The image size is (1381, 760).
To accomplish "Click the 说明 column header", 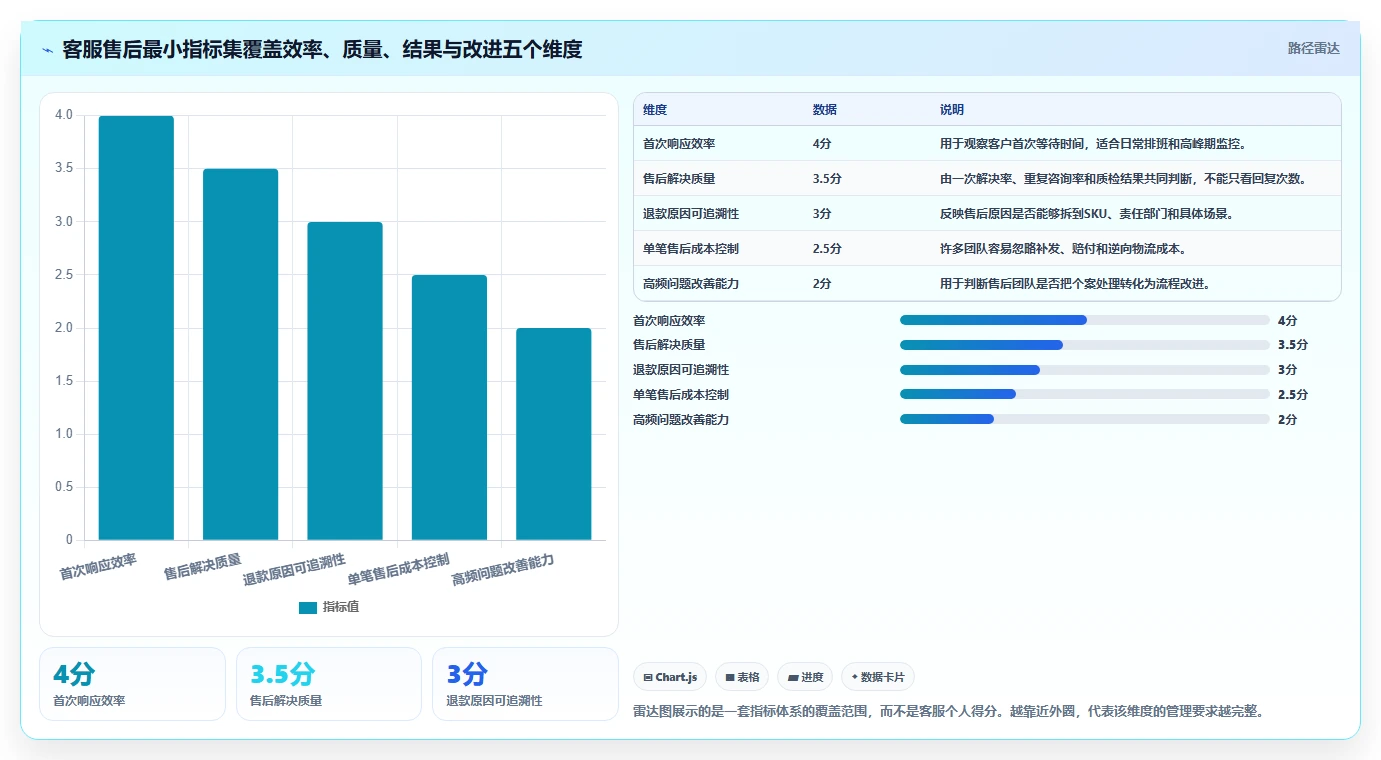I will click(x=952, y=109).
